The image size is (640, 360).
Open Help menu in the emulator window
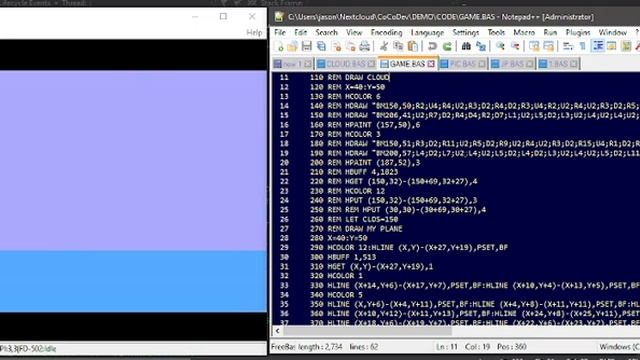(254, 33)
